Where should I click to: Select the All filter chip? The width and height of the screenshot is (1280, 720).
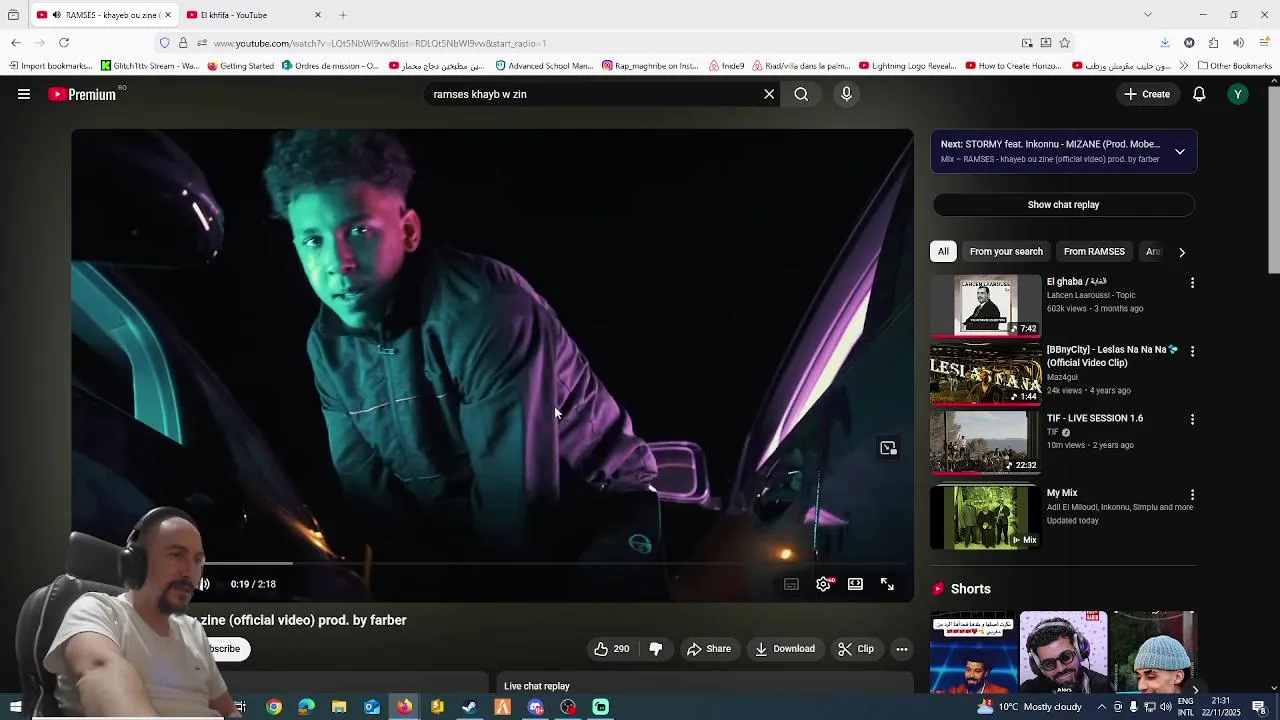(x=943, y=252)
